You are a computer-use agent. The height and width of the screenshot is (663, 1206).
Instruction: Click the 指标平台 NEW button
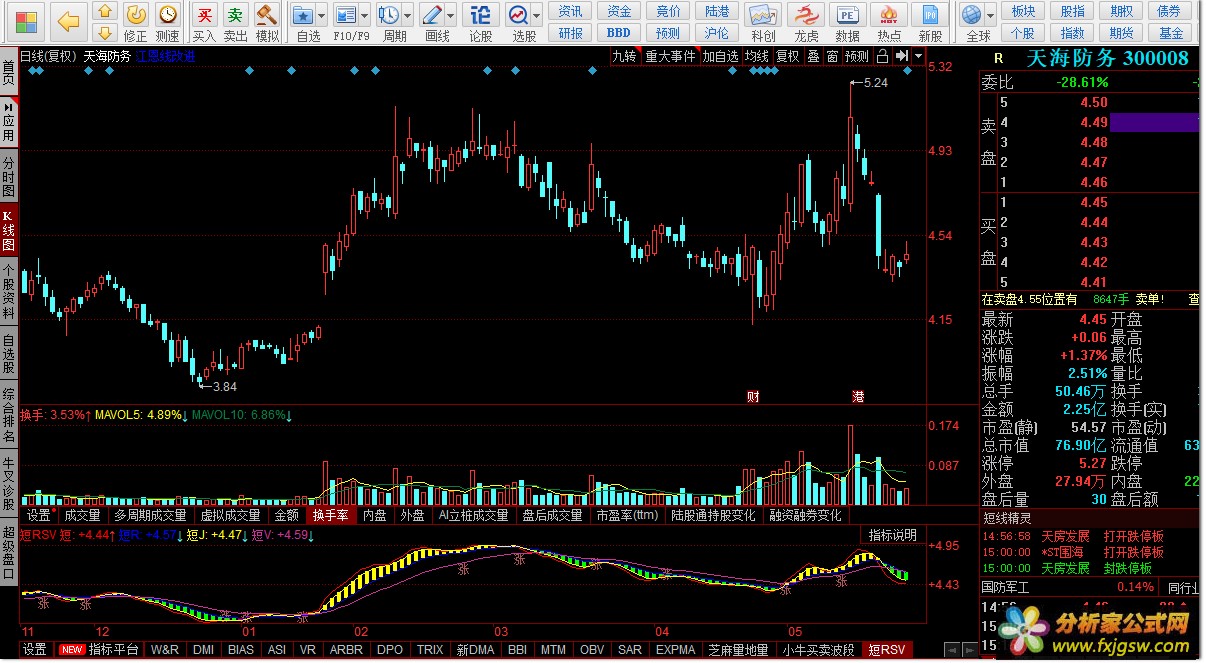[100, 650]
